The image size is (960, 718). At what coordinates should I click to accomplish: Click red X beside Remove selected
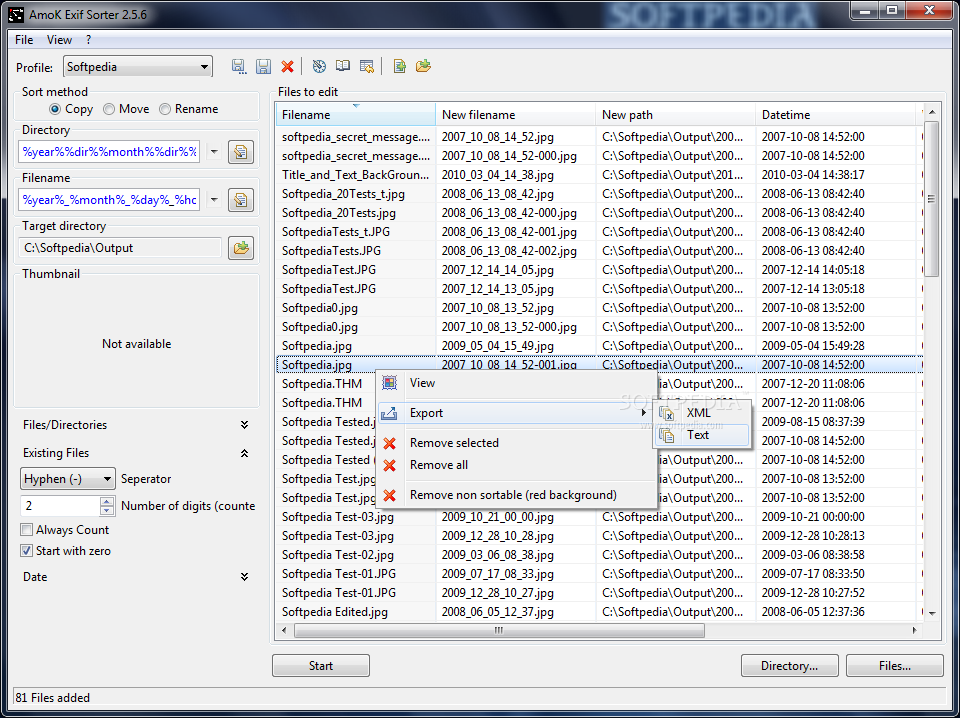point(389,443)
